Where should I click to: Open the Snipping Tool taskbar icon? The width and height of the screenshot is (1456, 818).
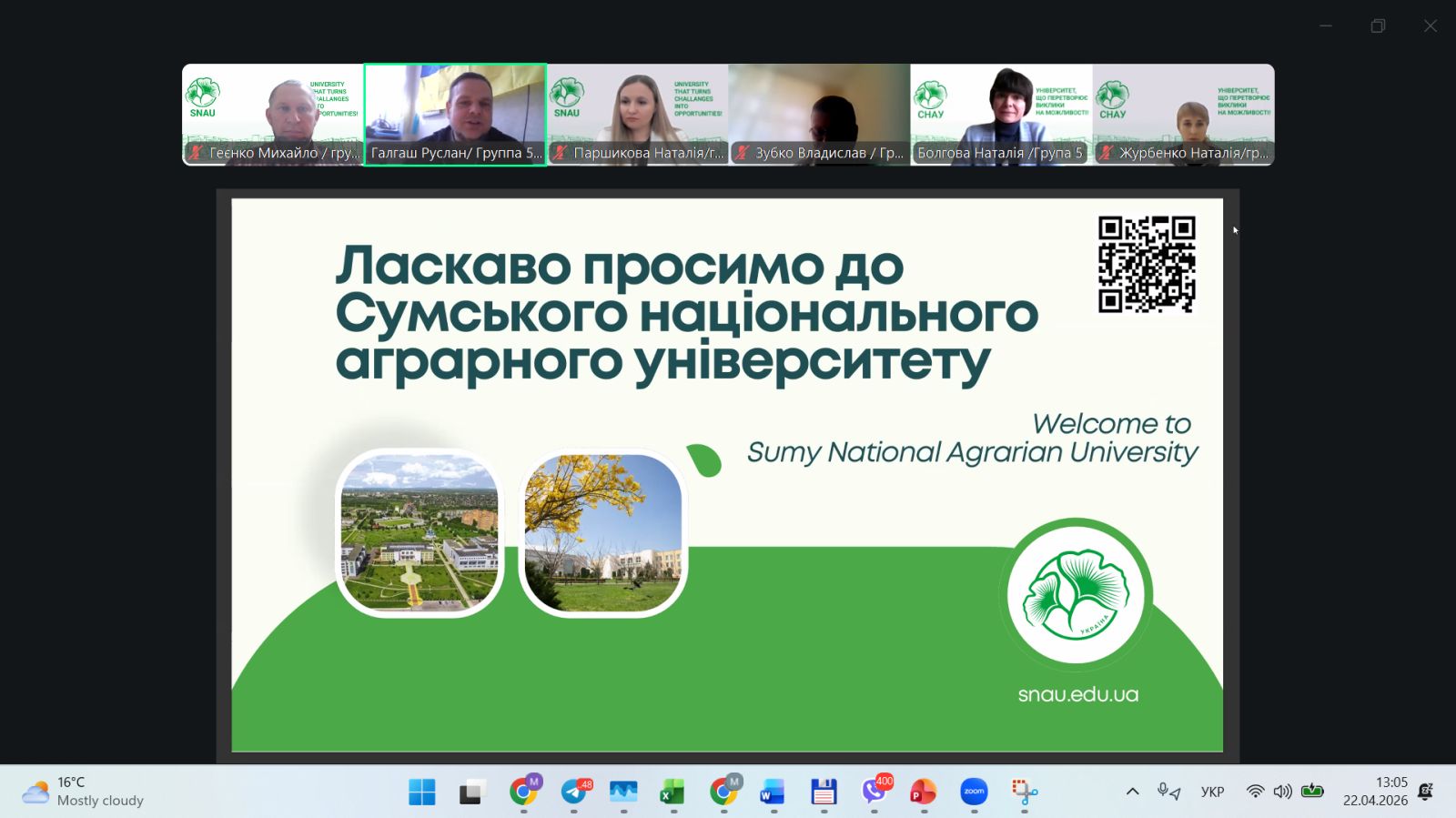(1024, 792)
